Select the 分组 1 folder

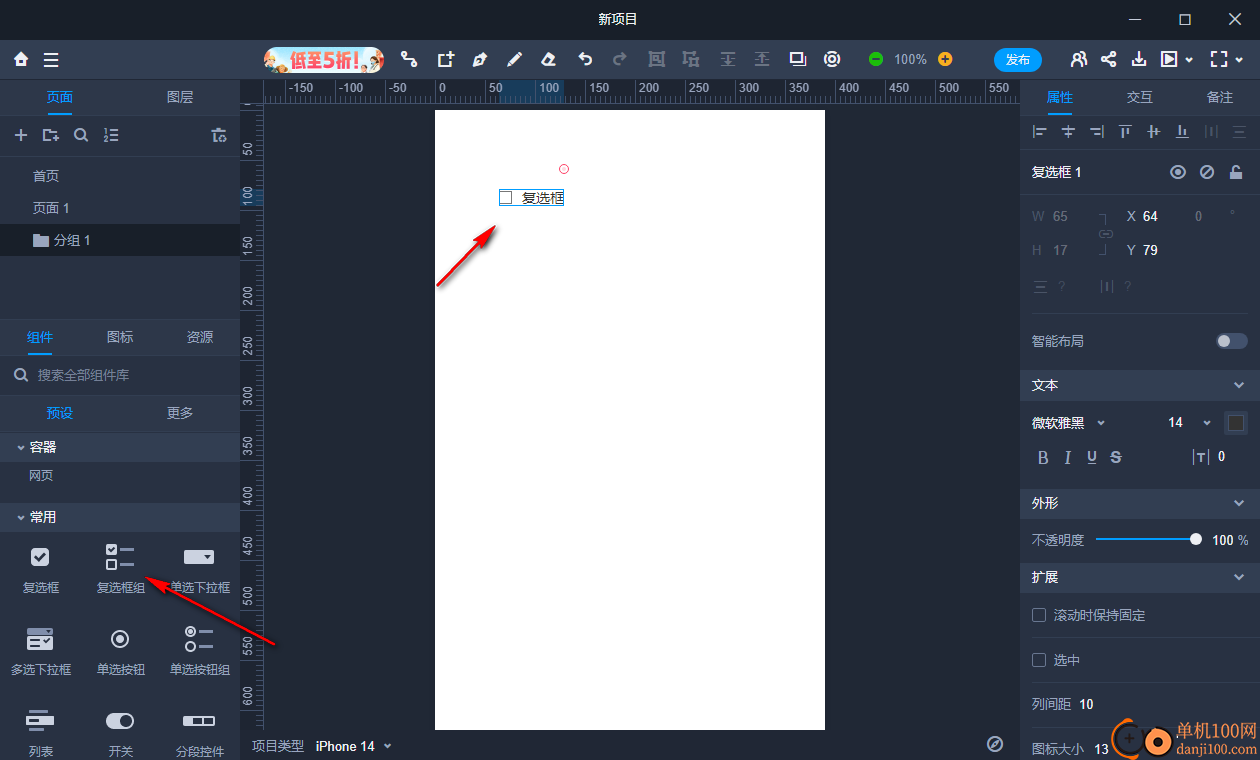(120, 240)
